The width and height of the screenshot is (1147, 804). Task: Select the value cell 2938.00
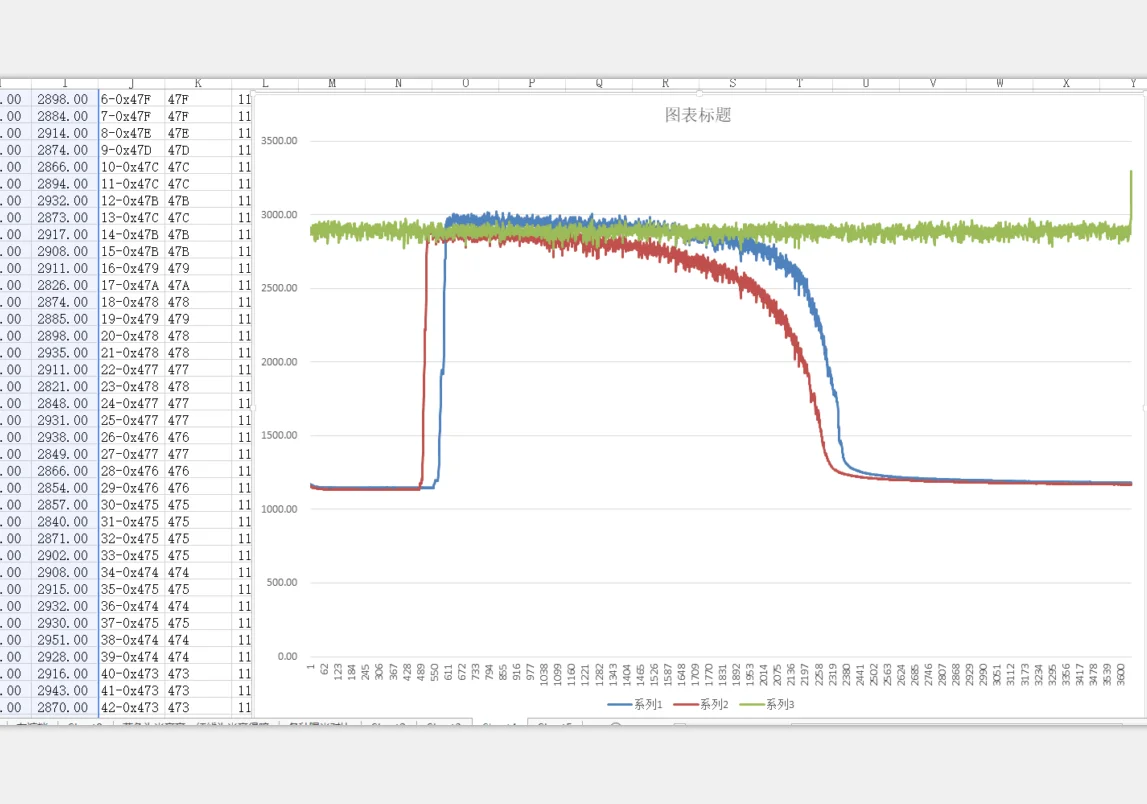[64, 437]
